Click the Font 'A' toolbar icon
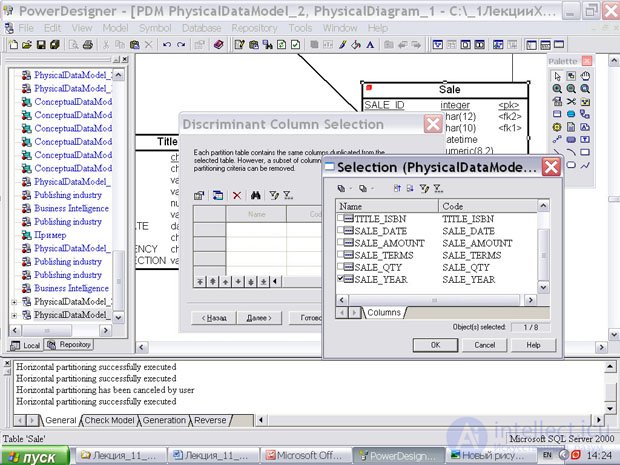Screen dimensions: 620x465 pos(370,45)
